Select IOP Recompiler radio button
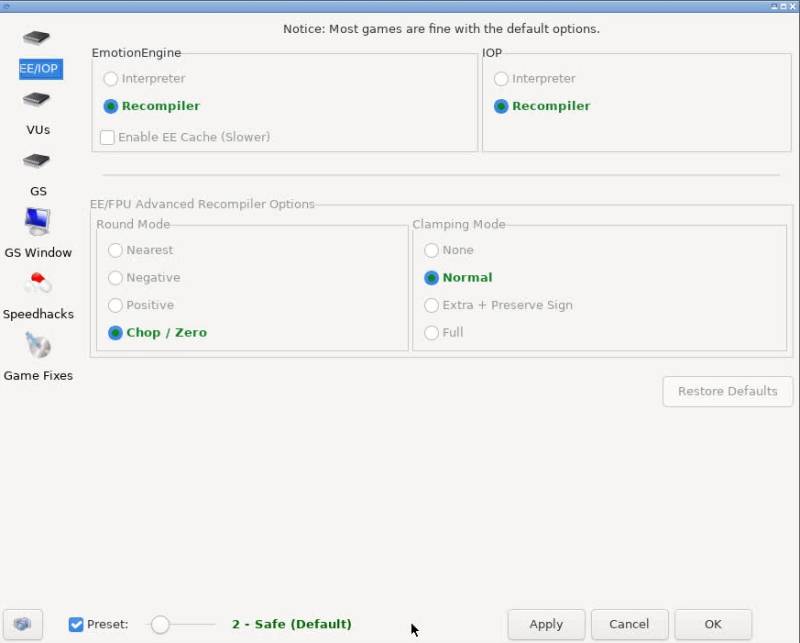Viewport: 800px width, 643px height. coord(501,106)
